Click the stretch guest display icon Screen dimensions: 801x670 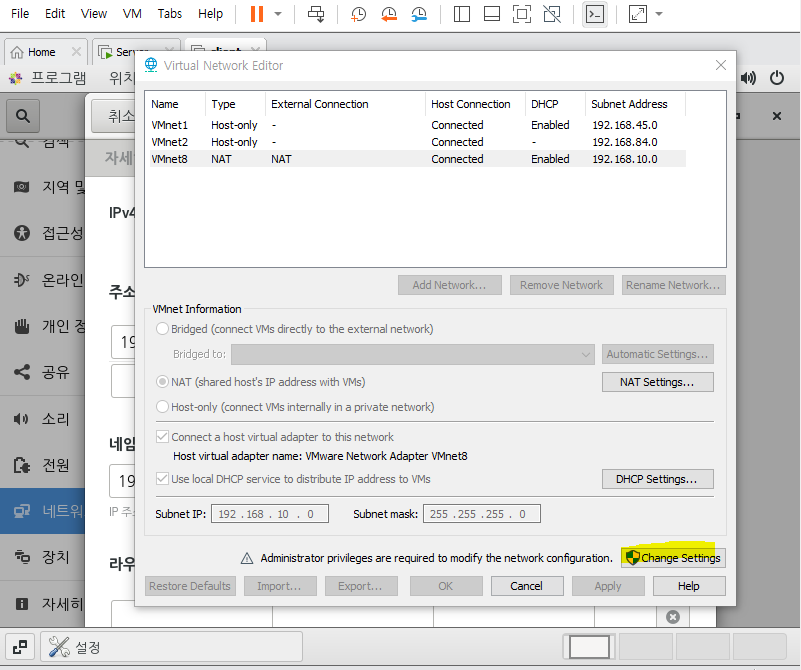pyautogui.click(x=638, y=14)
